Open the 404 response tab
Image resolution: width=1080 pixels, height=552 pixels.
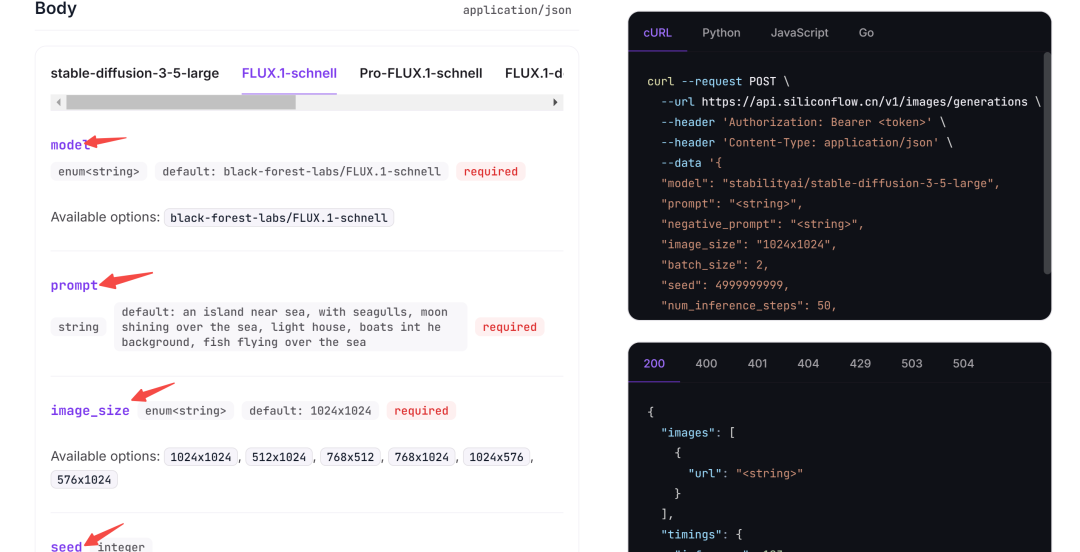(808, 364)
